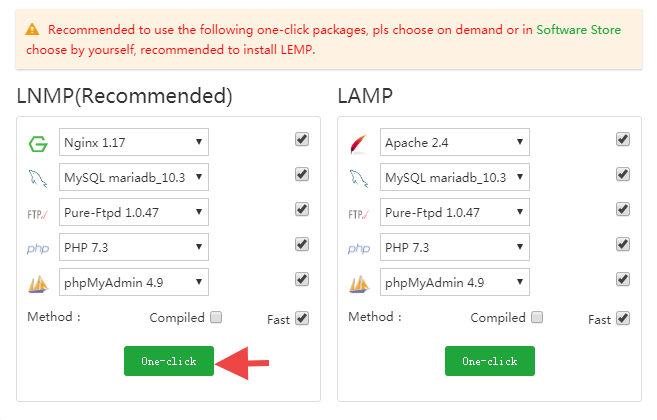Click One-click button under LAMP

click(x=490, y=361)
